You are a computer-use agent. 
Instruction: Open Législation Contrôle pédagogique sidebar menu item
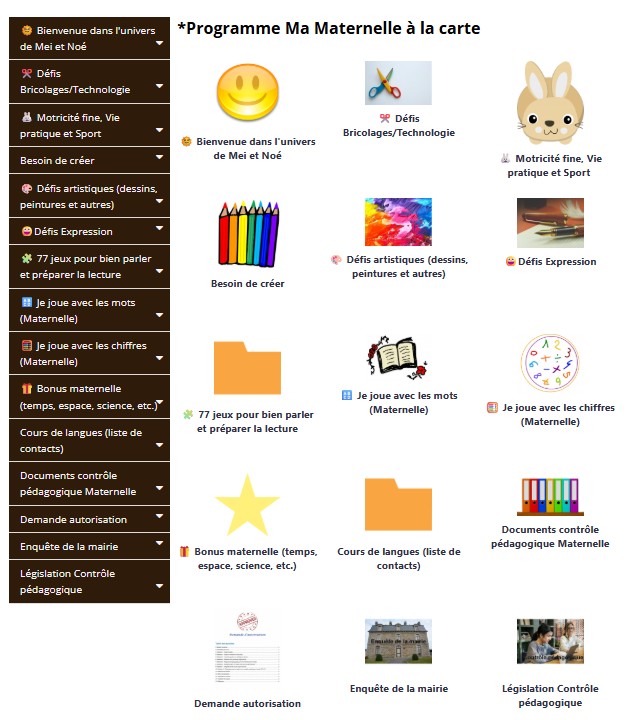(90, 581)
